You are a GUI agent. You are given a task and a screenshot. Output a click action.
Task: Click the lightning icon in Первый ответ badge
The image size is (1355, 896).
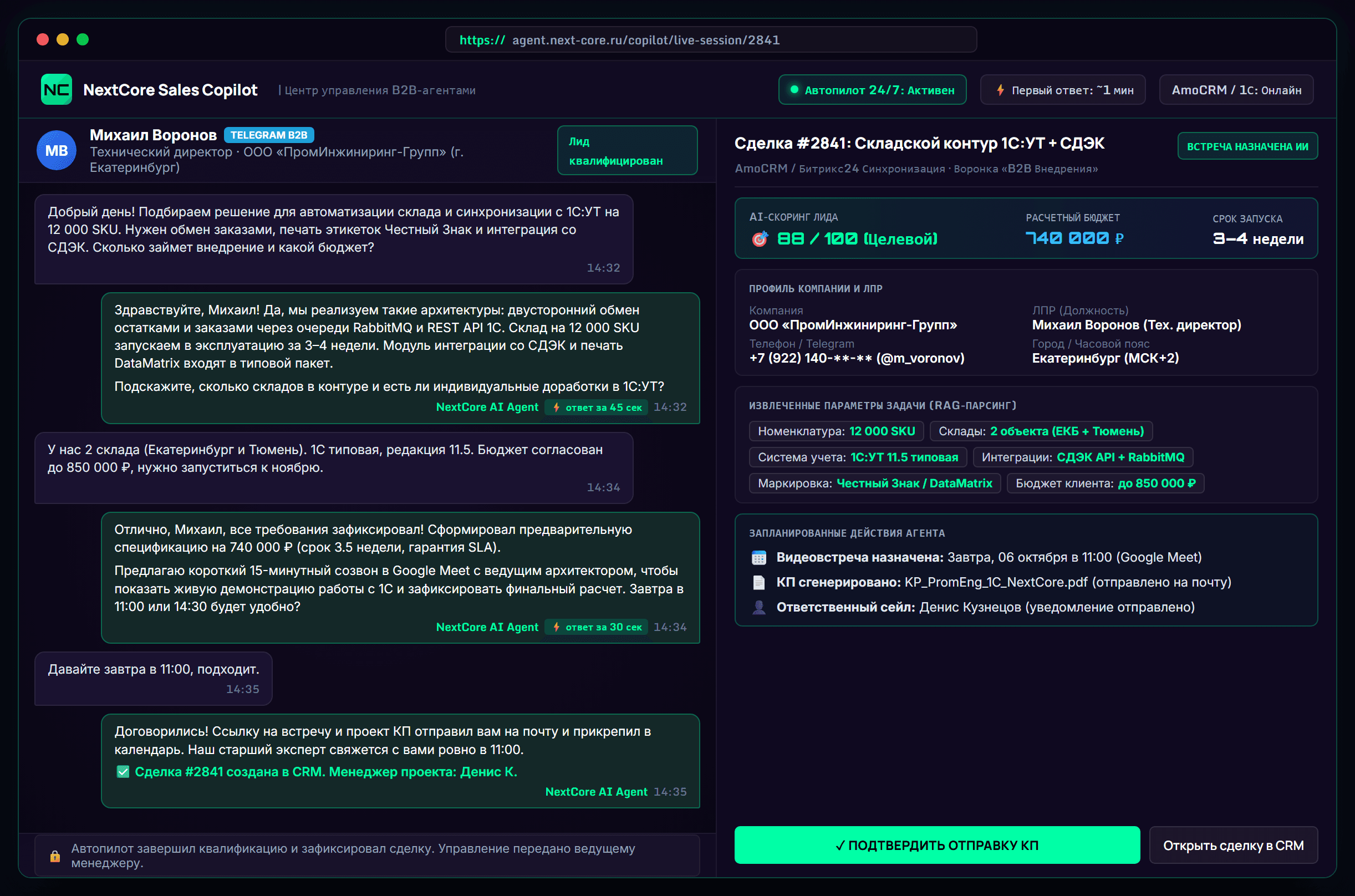click(1000, 90)
